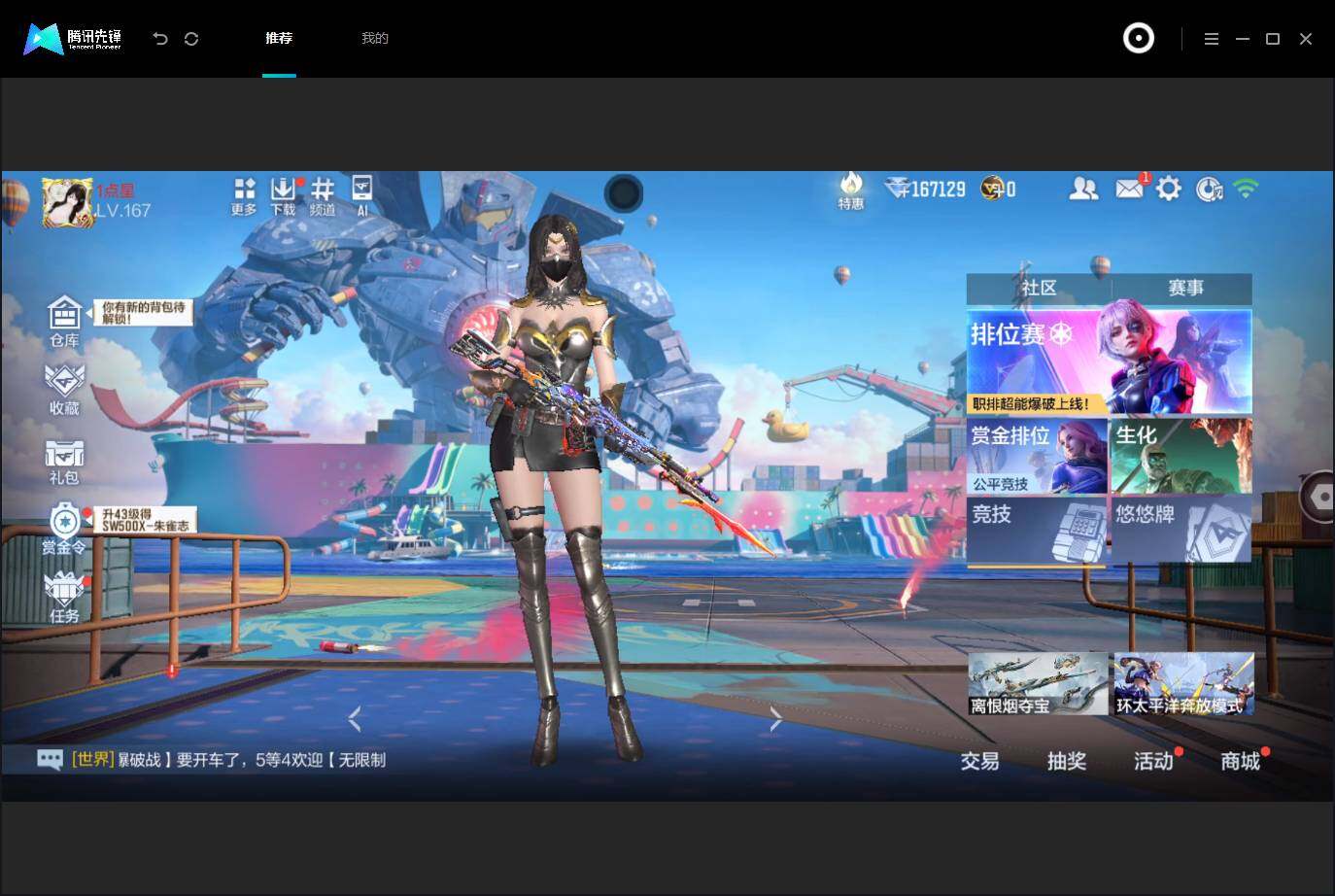Open the 赏金排位 mode card
Image resolution: width=1335 pixels, height=896 pixels.
point(1038,456)
